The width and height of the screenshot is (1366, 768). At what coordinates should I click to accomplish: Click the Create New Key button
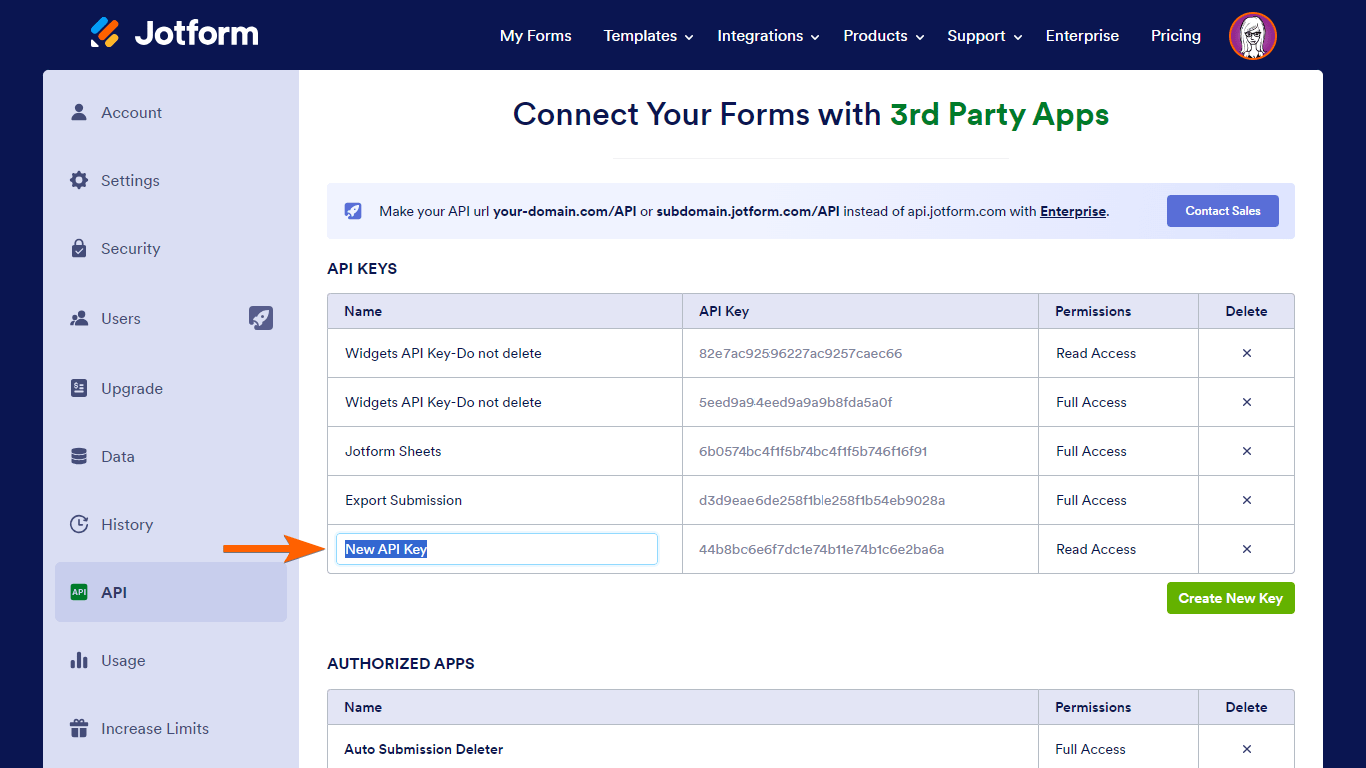(x=1230, y=598)
